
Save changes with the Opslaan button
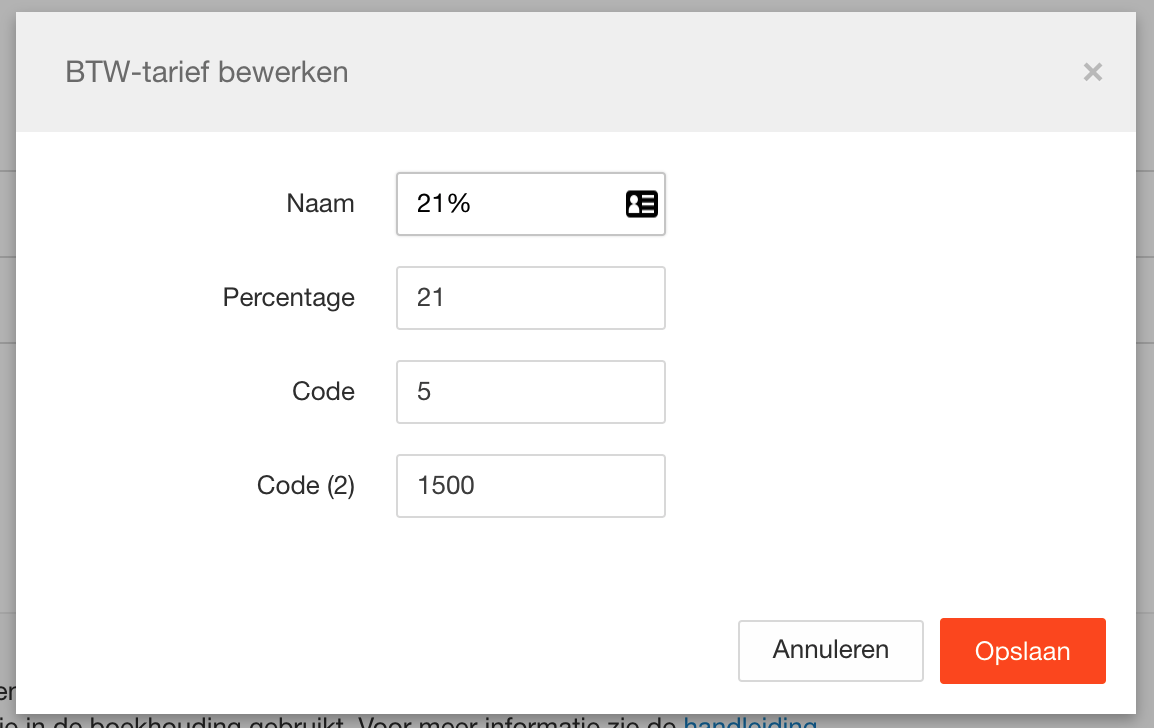[1022, 651]
